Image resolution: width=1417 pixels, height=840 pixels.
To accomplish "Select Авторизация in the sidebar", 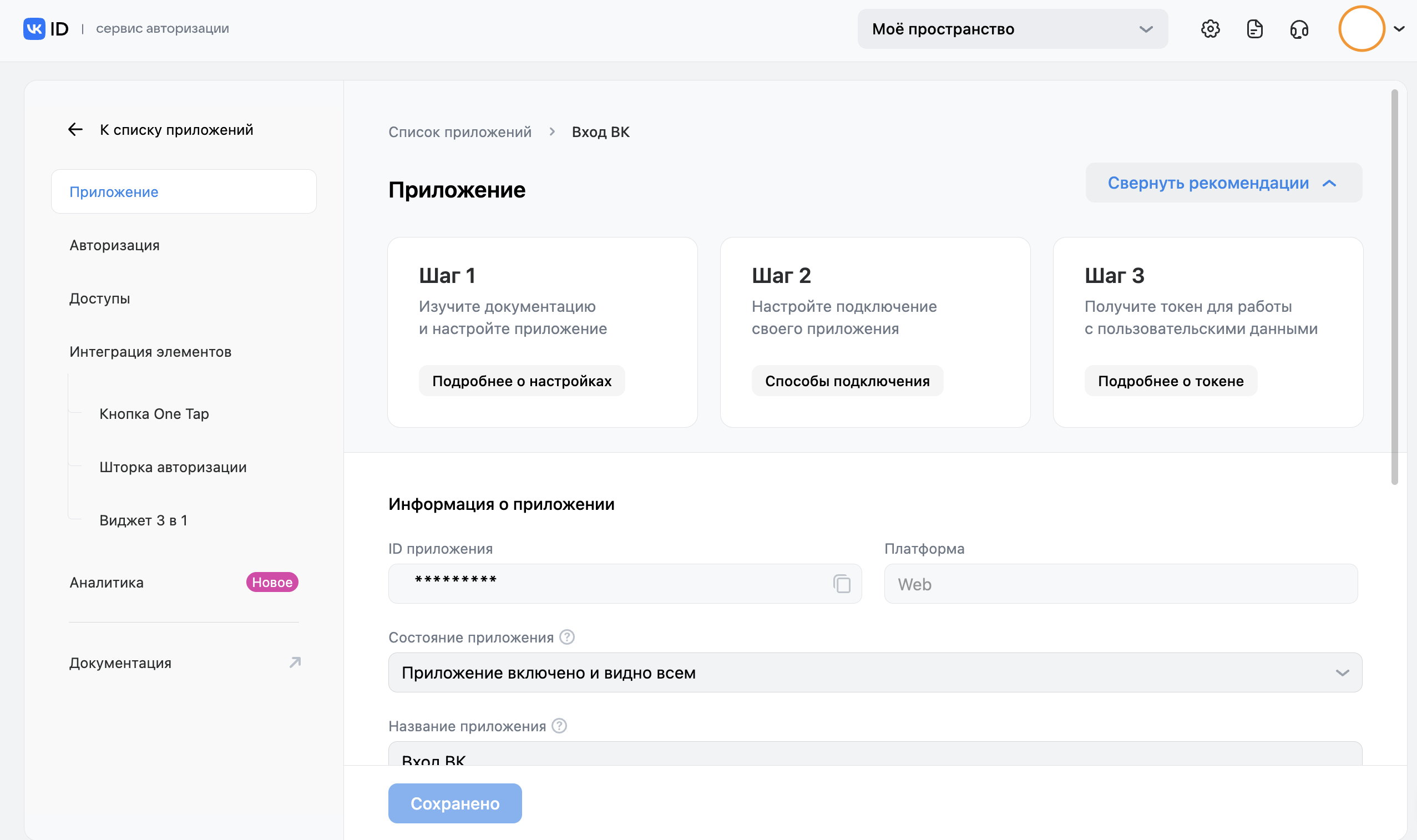I will pyautogui.click(x=114, y=245).
